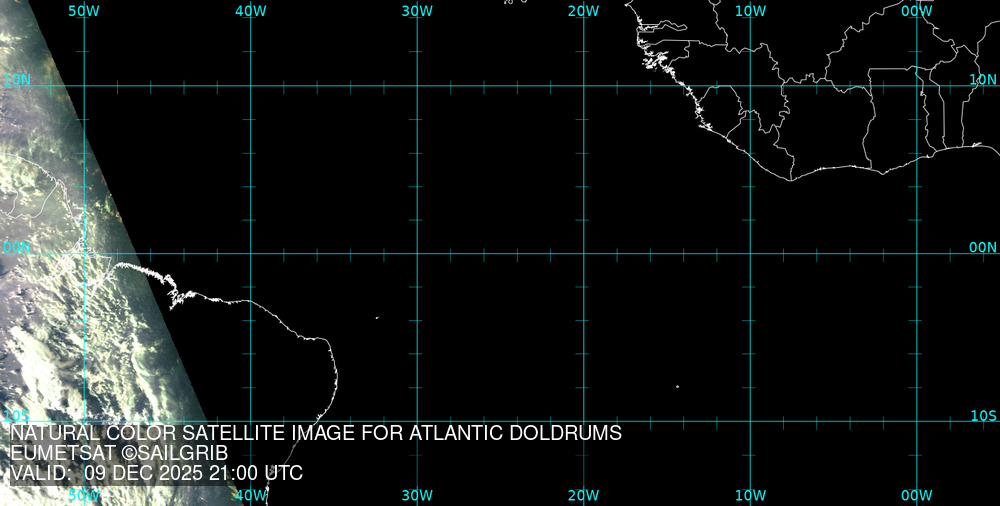Click the 10N and 20W grid intersection
1000x506 pixels.
point(583,86)
